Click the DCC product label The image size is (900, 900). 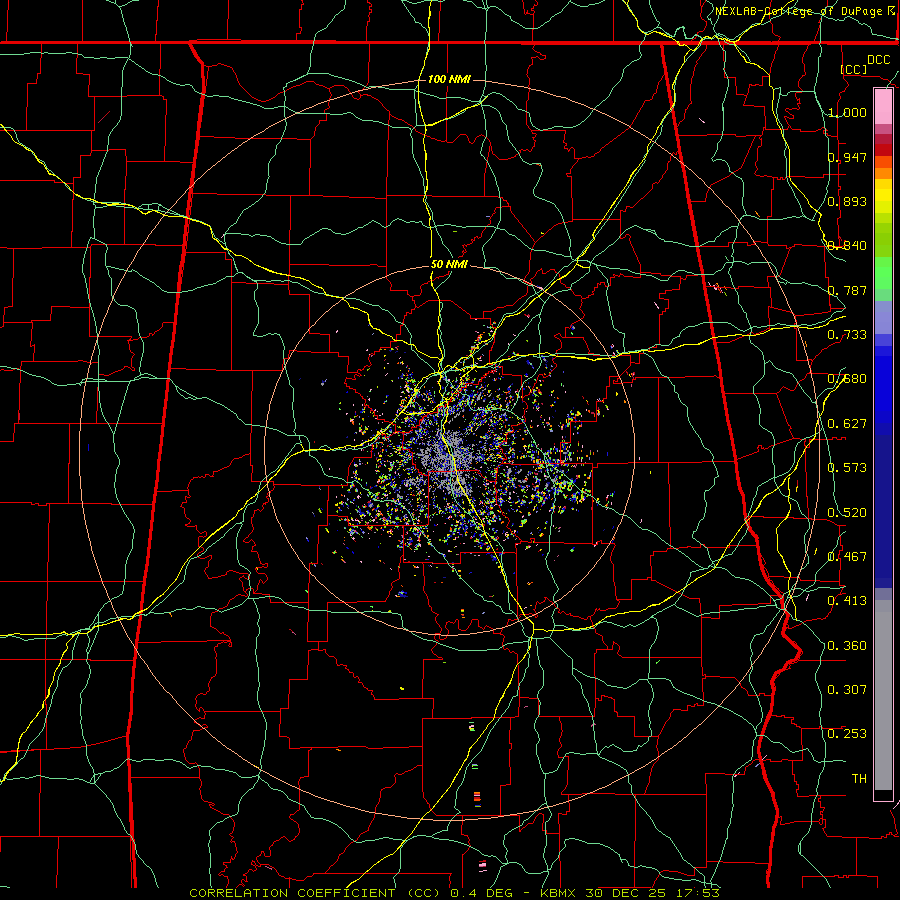click(x=878, y=60)
